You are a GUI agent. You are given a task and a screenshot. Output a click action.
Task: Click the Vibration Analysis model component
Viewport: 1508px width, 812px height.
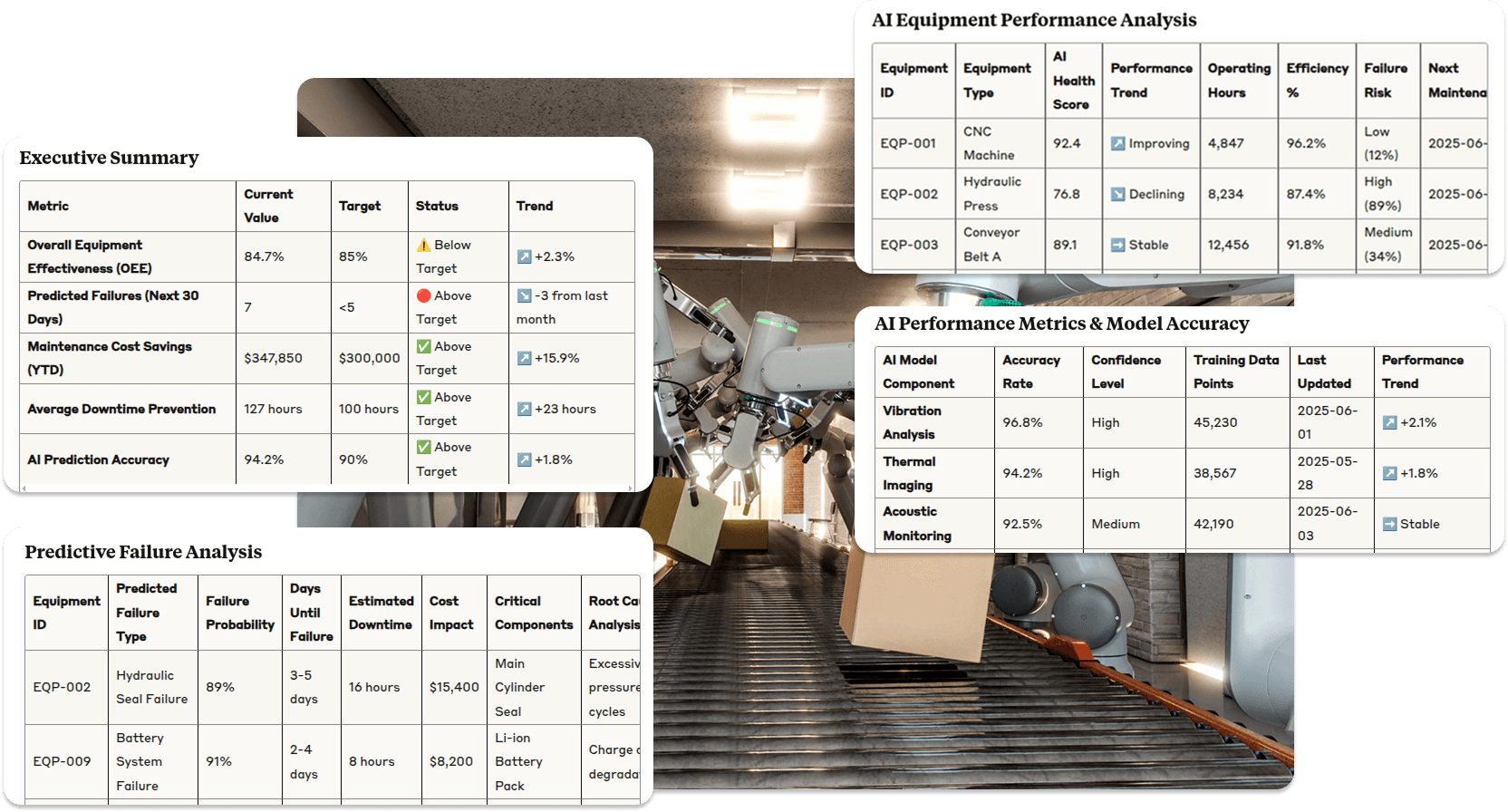coord(912,422)
